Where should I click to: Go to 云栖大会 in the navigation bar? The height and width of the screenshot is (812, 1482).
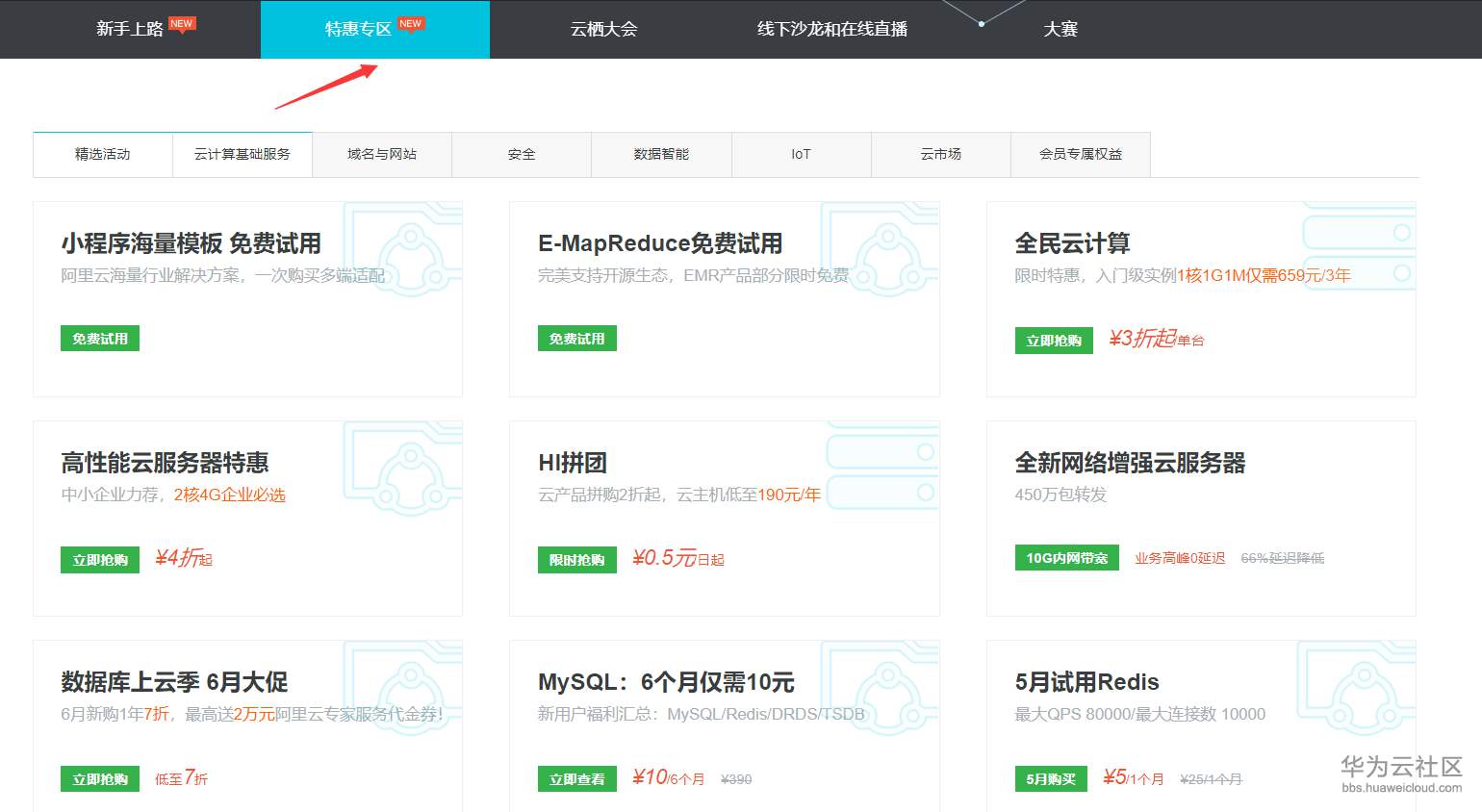604,29
